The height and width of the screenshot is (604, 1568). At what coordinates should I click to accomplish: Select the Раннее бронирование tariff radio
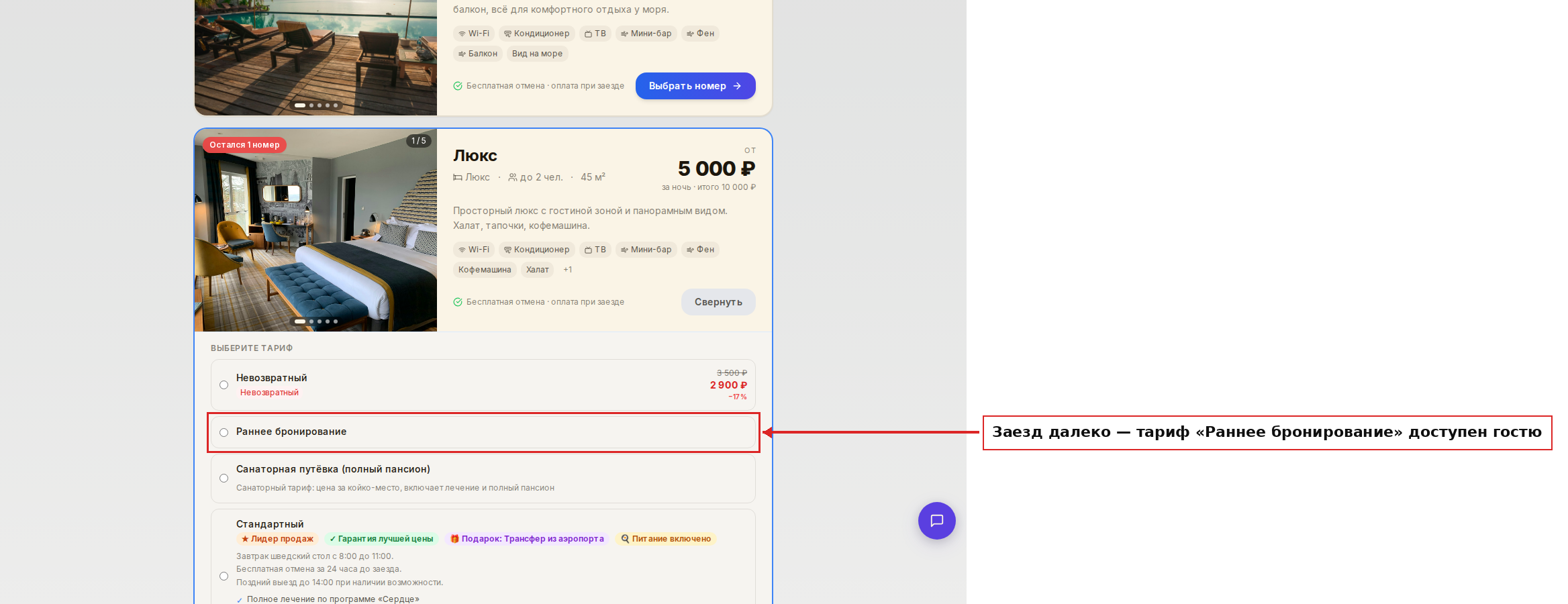[x=224, y=432]
